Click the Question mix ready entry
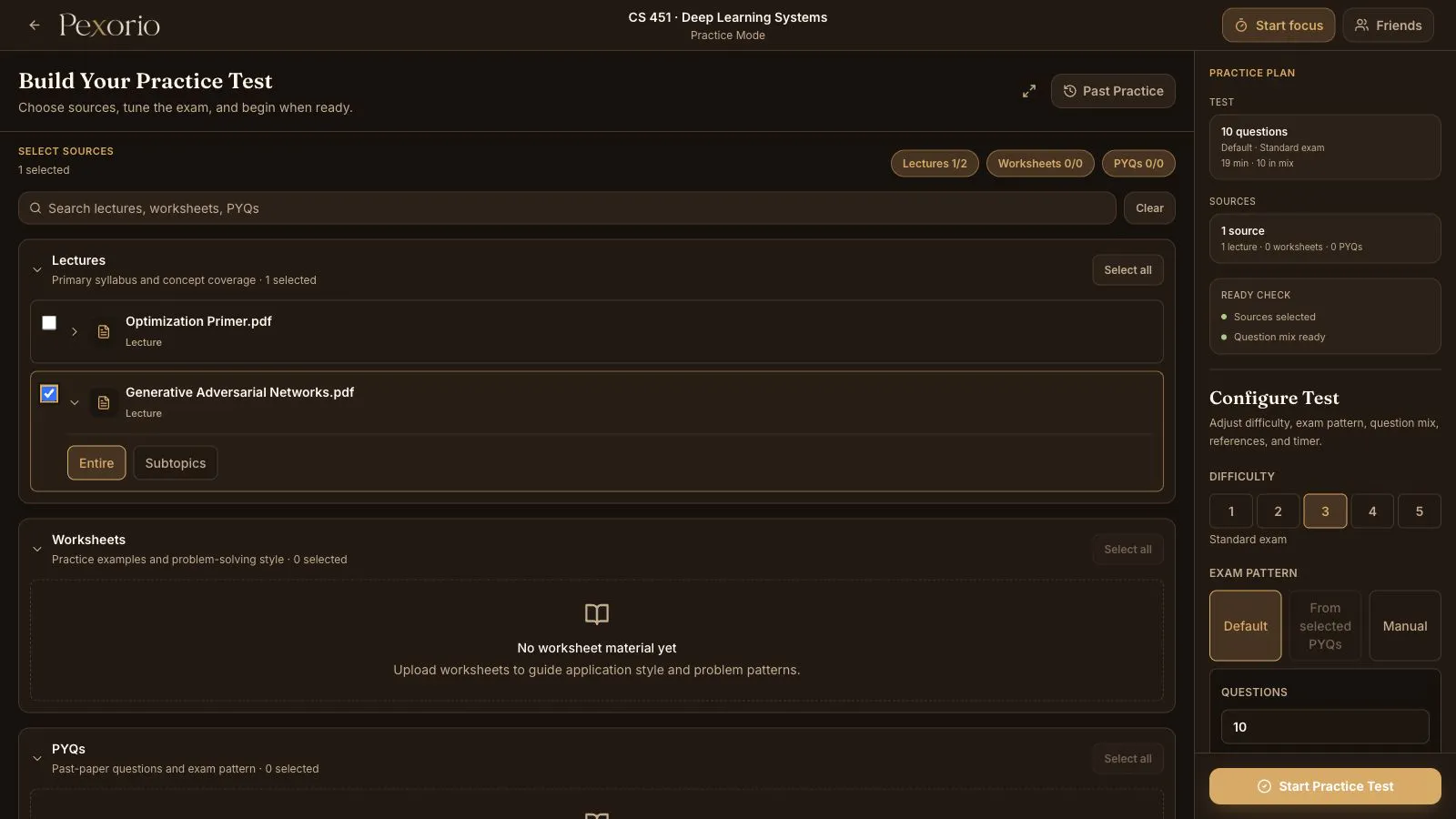1456x819 pixels. click(1279, 337)
